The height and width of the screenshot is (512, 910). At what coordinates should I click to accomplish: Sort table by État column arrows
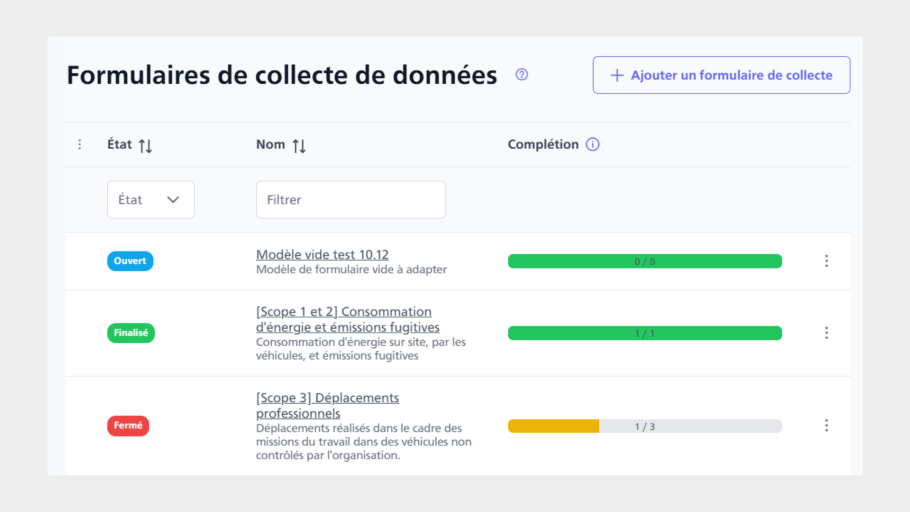point(145,146)
